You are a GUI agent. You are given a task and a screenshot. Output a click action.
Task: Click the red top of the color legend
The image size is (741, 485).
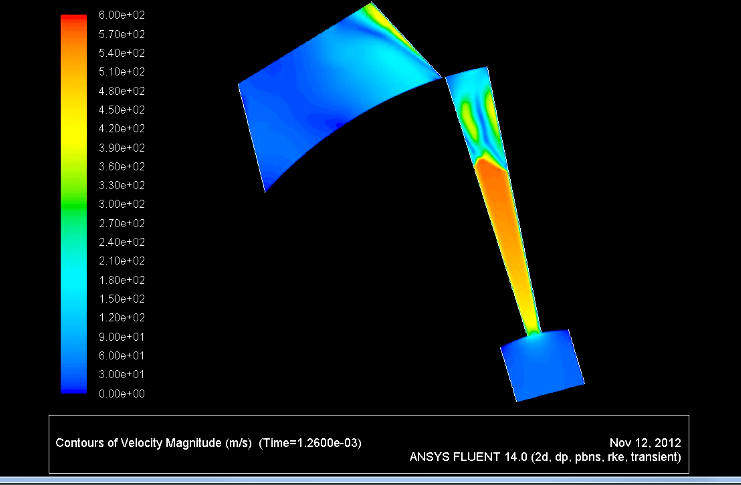tap(73, 19)
